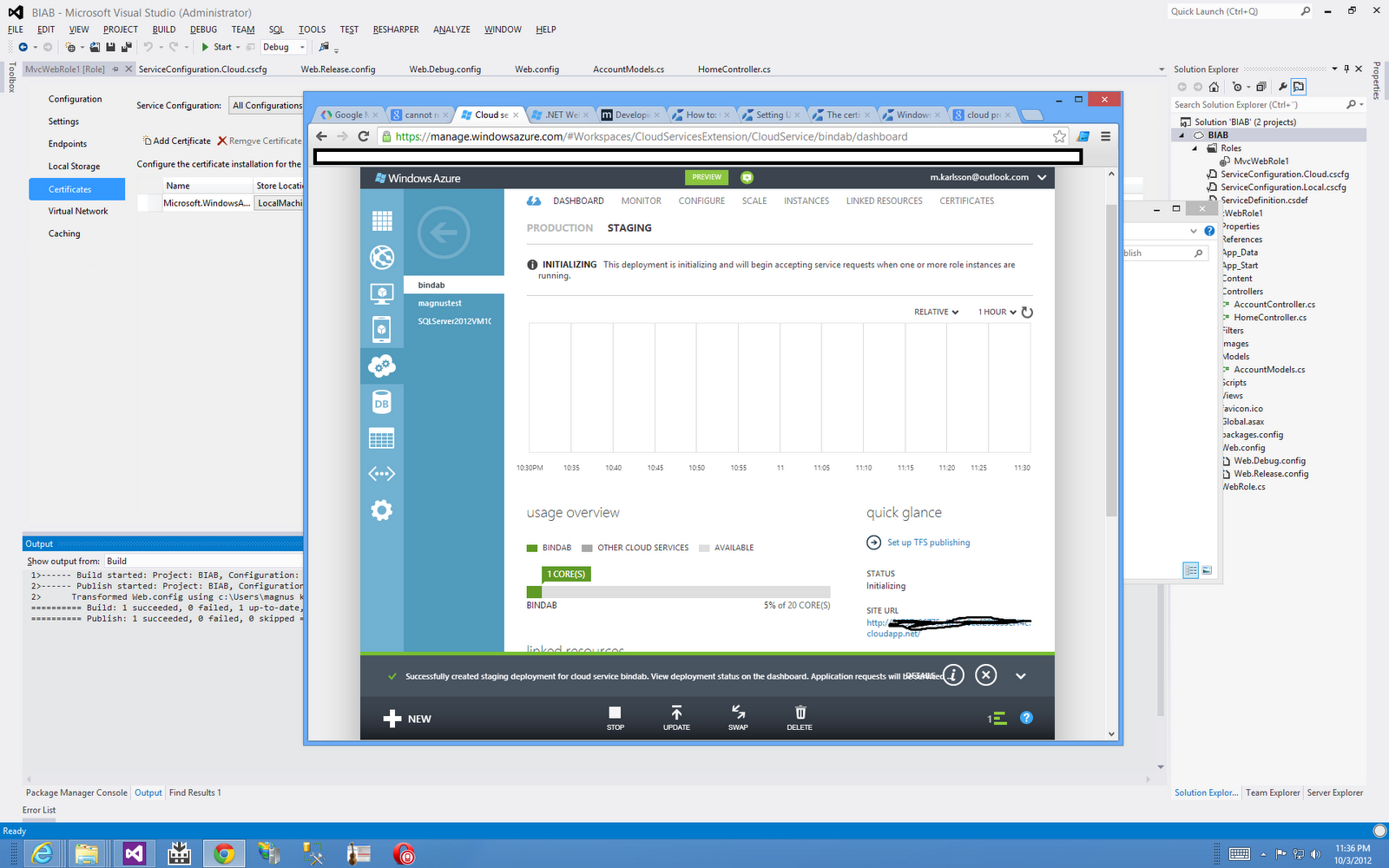Screen dimensions: 1389x868
Task: Click Add Certificate button
Action: click(177, 141)
